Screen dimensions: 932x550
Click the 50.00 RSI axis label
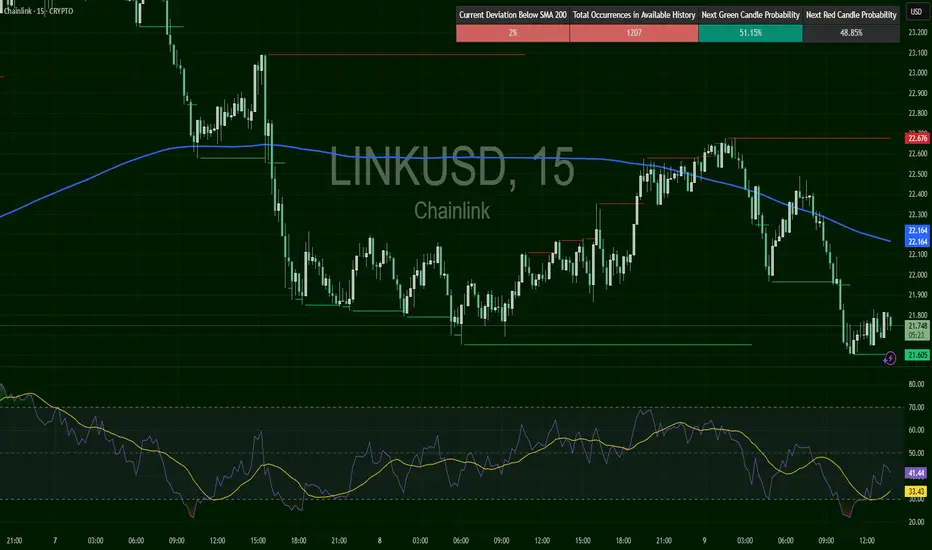coord(916,453)
